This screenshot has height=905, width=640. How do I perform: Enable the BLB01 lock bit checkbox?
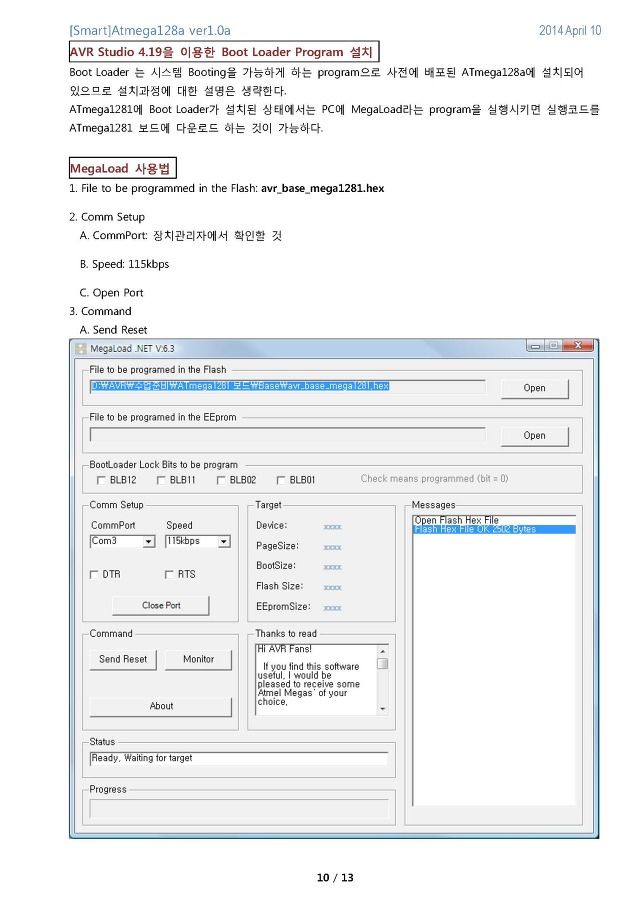point(281,480)
